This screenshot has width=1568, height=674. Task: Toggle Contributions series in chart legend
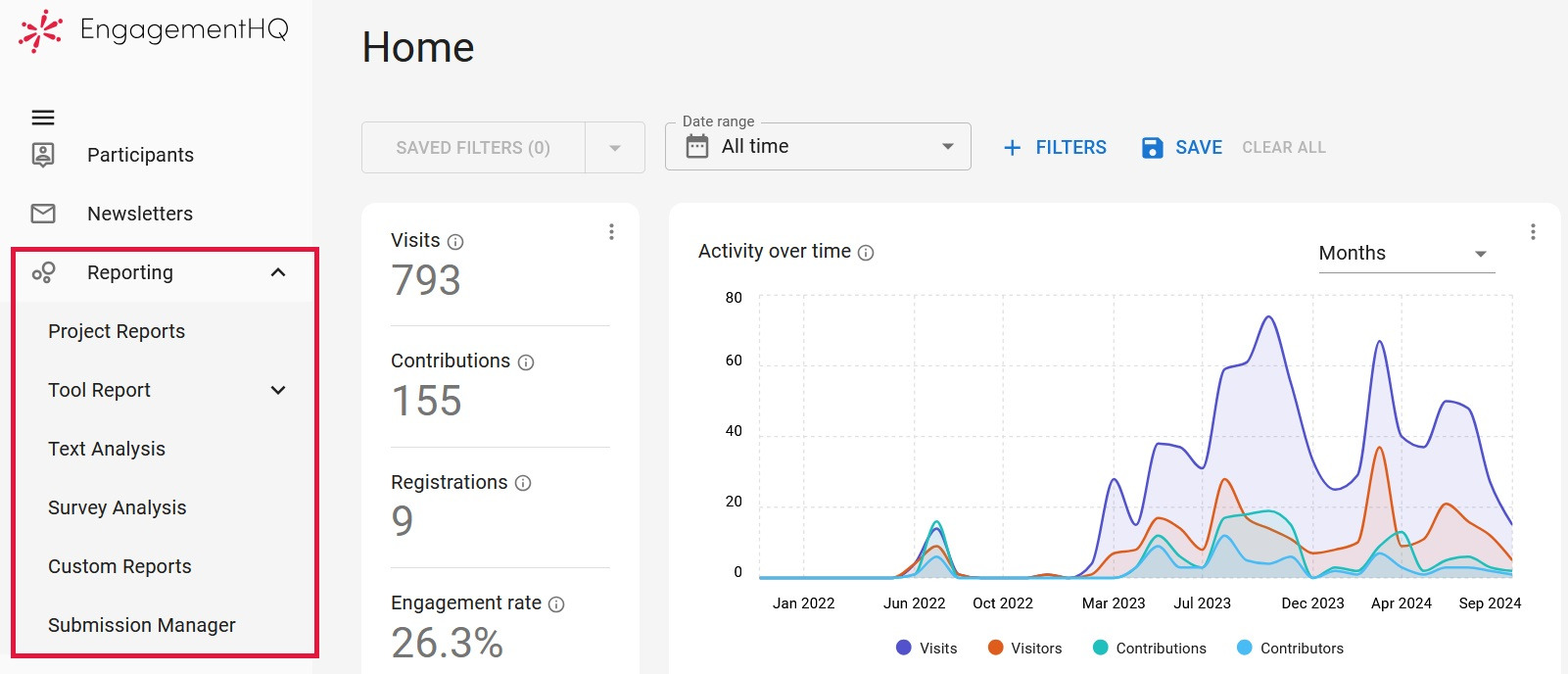(x=1150, y=648)
